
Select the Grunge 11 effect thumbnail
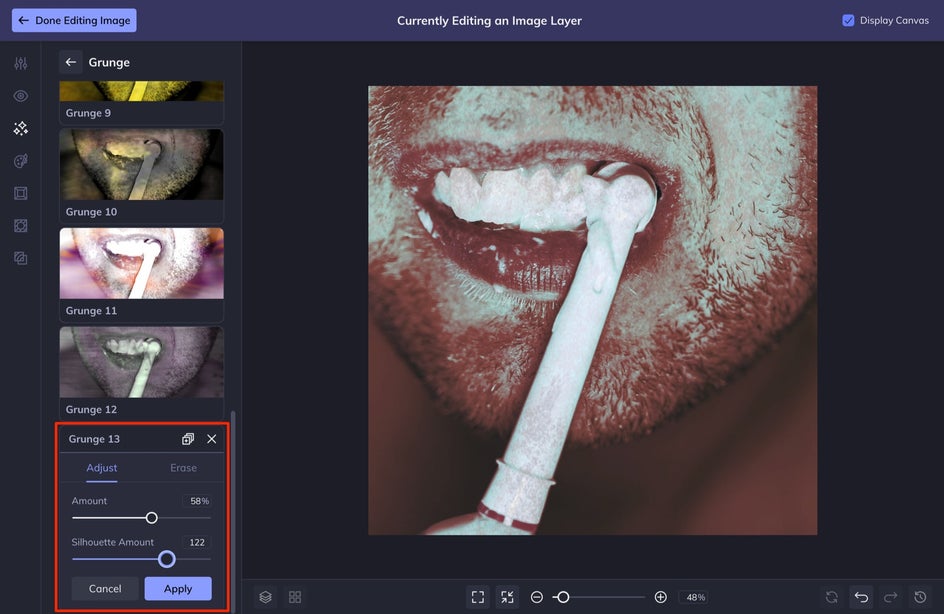(141, 263)
